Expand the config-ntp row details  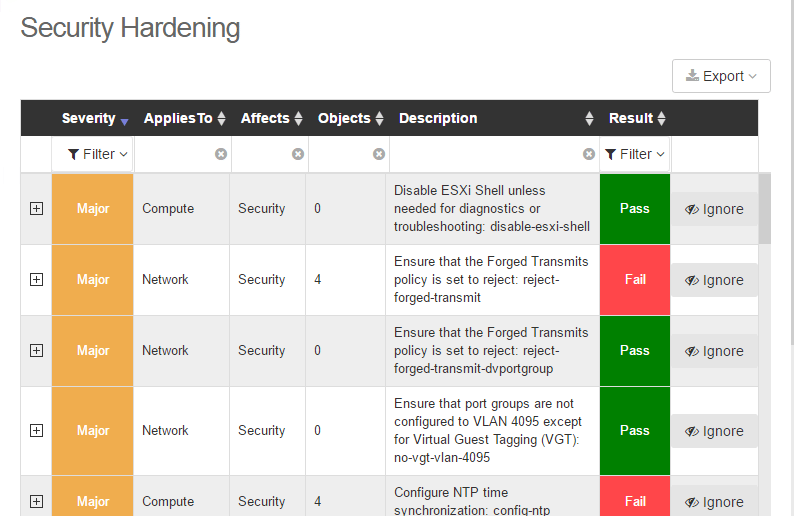(x=37, y=501)
